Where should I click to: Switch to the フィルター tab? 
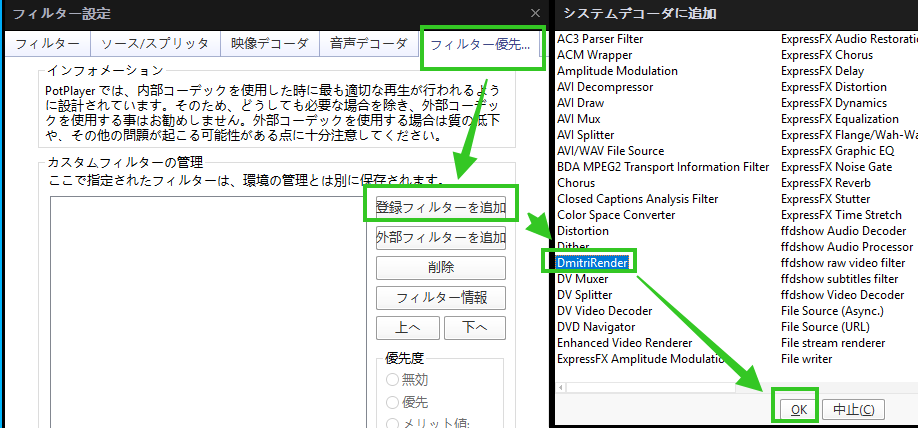[47, 44]
